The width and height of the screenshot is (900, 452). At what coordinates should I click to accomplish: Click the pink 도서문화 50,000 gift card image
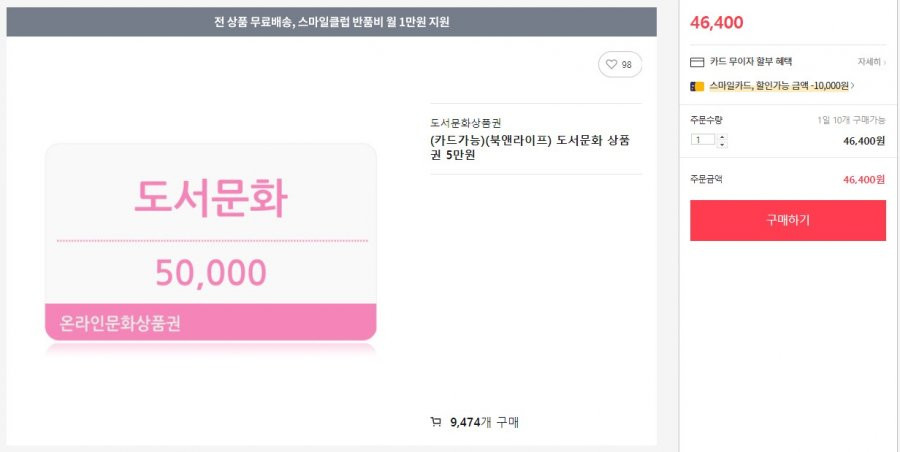coord(211,242)
